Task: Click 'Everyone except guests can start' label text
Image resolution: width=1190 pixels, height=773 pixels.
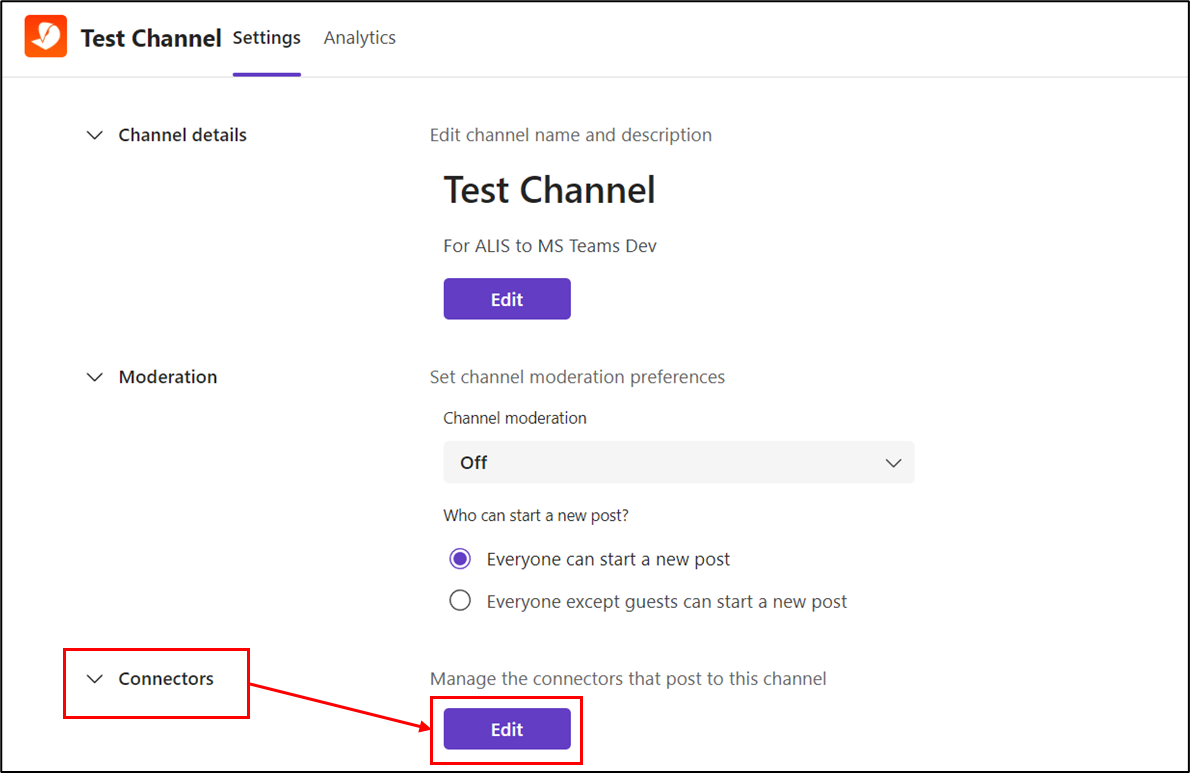Action: pyautogui.click(x=666, y=601)
